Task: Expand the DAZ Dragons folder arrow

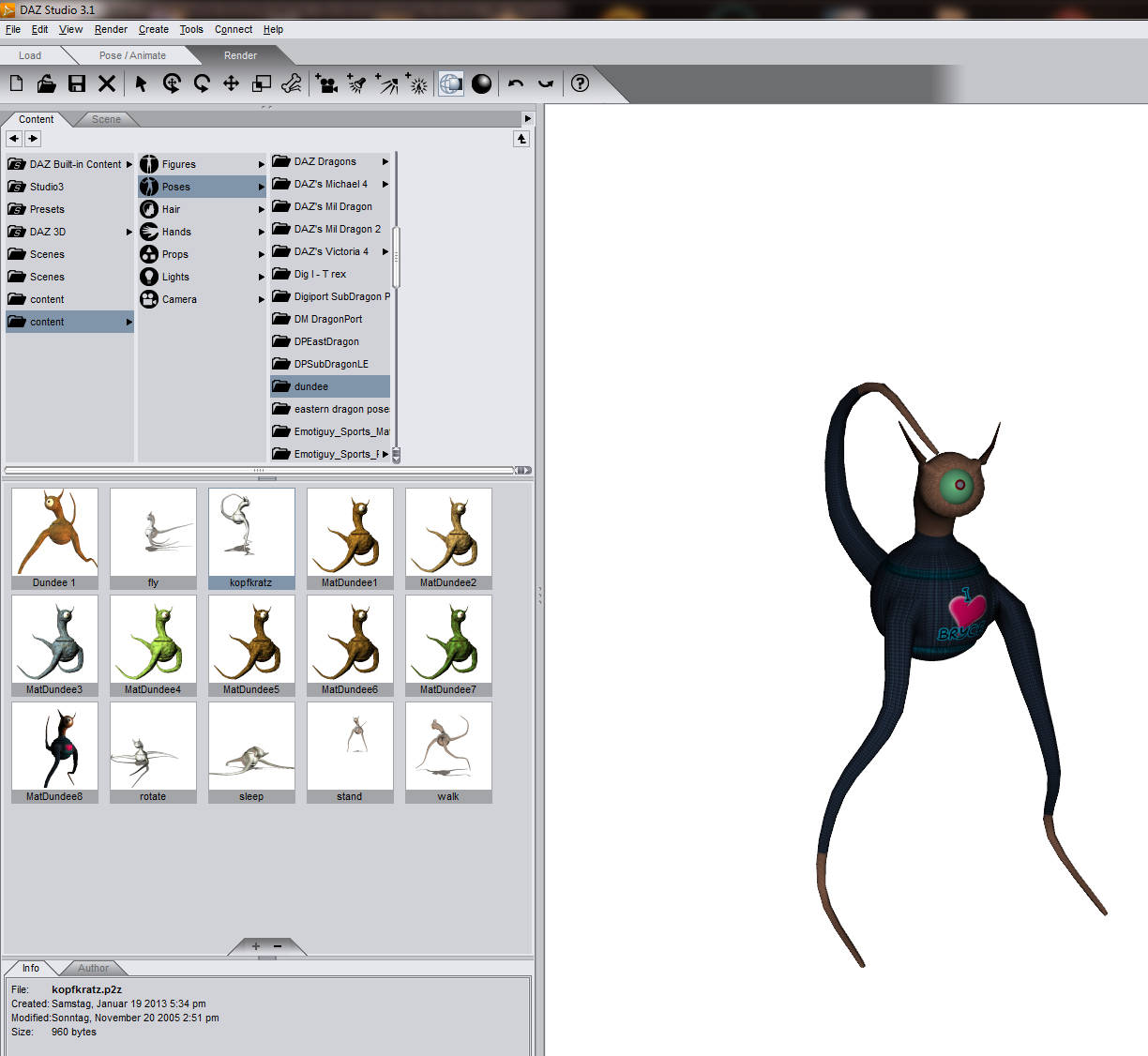Action: click(x=385, y=161)
